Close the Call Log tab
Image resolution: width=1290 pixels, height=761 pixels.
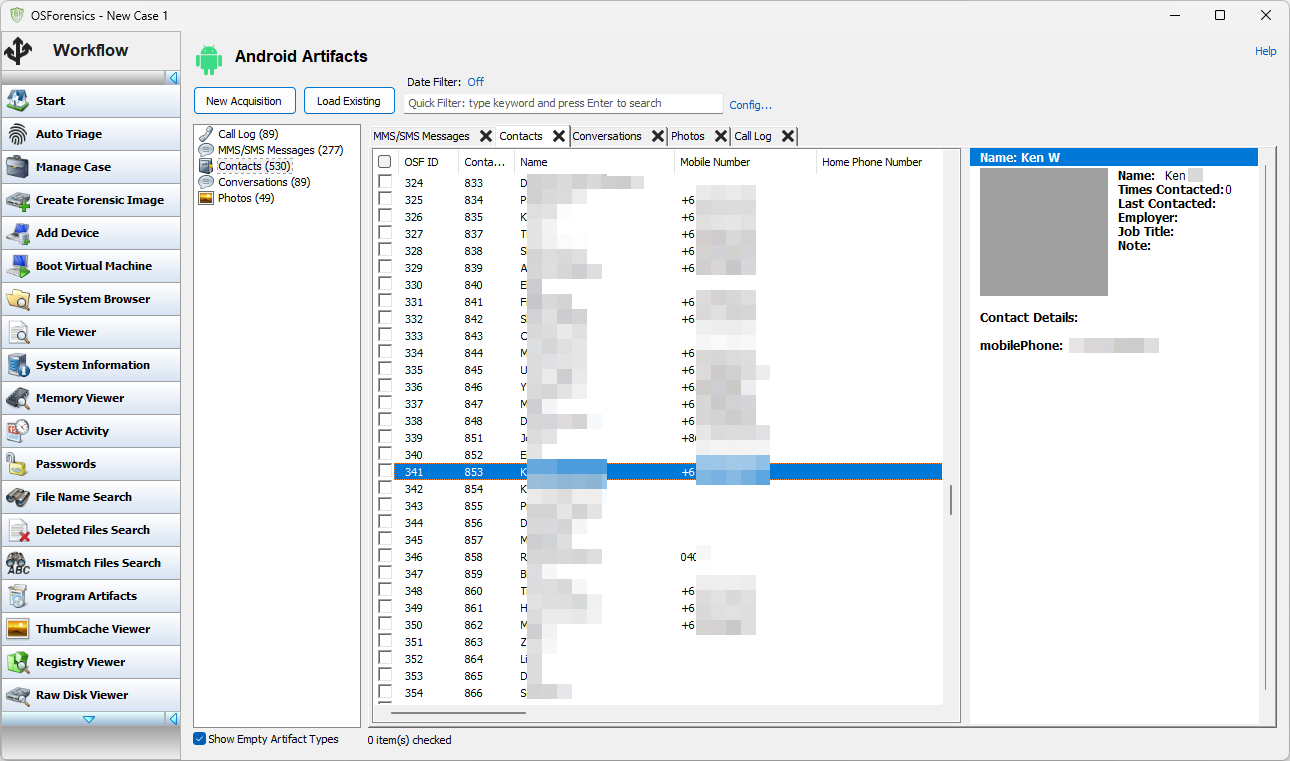pyautogui.click(x=788, y=136)
